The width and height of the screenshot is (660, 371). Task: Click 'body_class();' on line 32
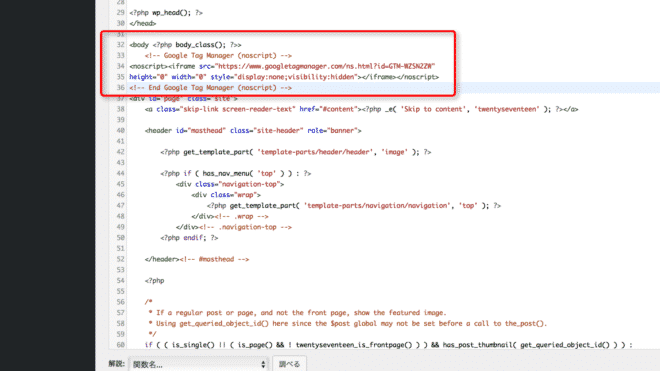pyautogui.click(x=201, y=45)
